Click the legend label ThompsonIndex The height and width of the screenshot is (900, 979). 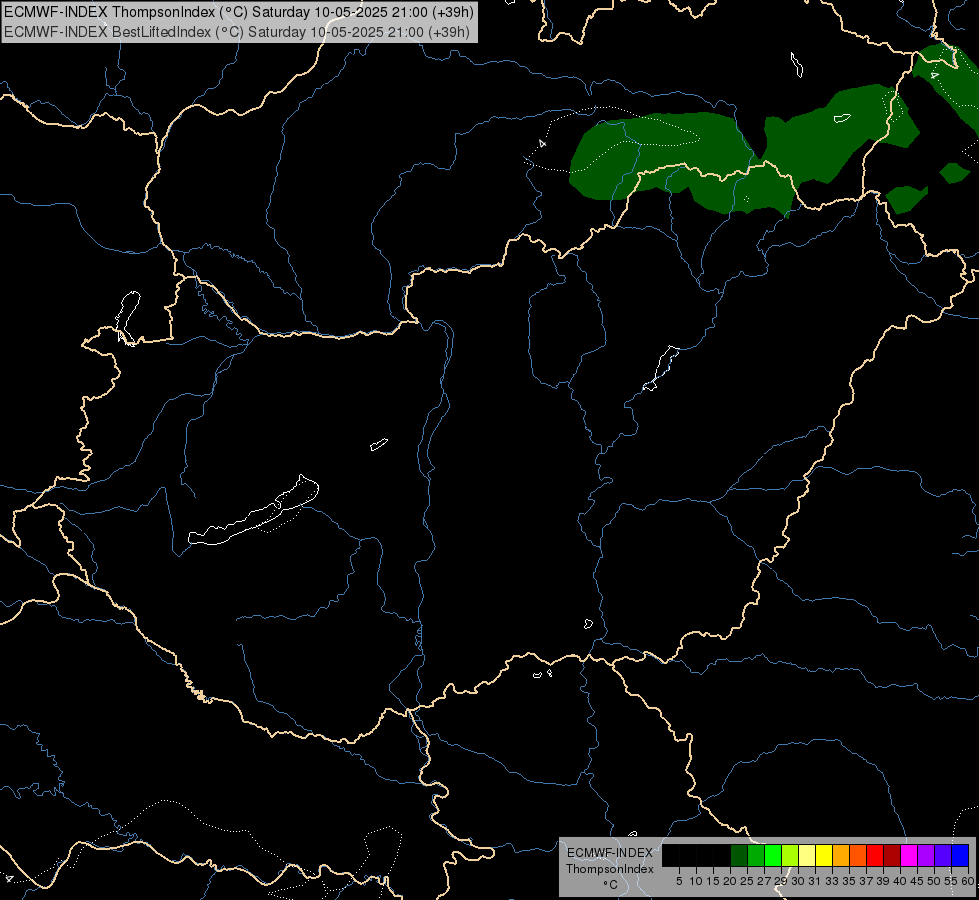[x=610, y=869]
